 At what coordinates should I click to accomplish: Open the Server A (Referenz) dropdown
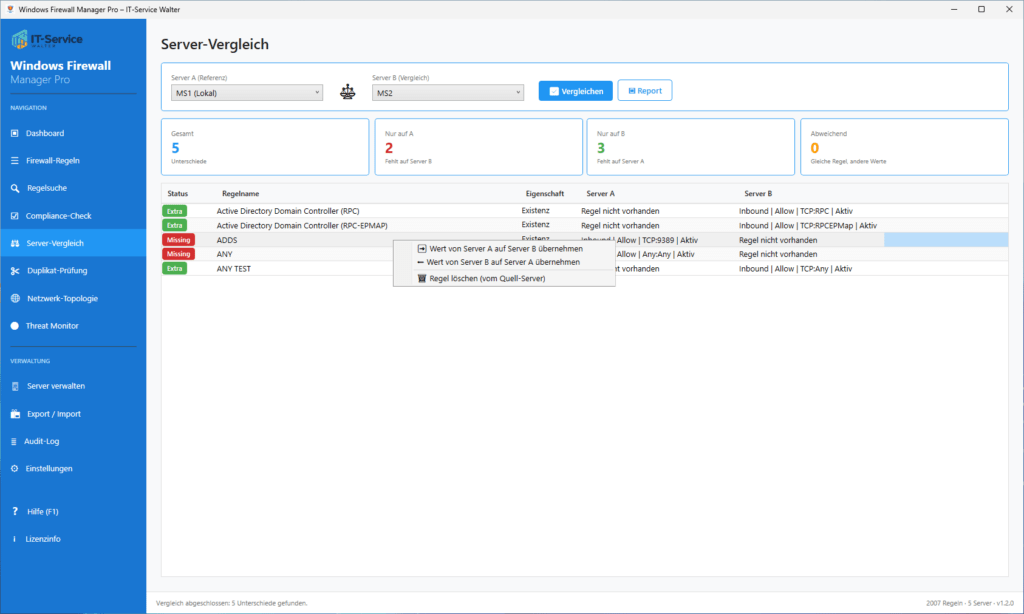[246, 91]
